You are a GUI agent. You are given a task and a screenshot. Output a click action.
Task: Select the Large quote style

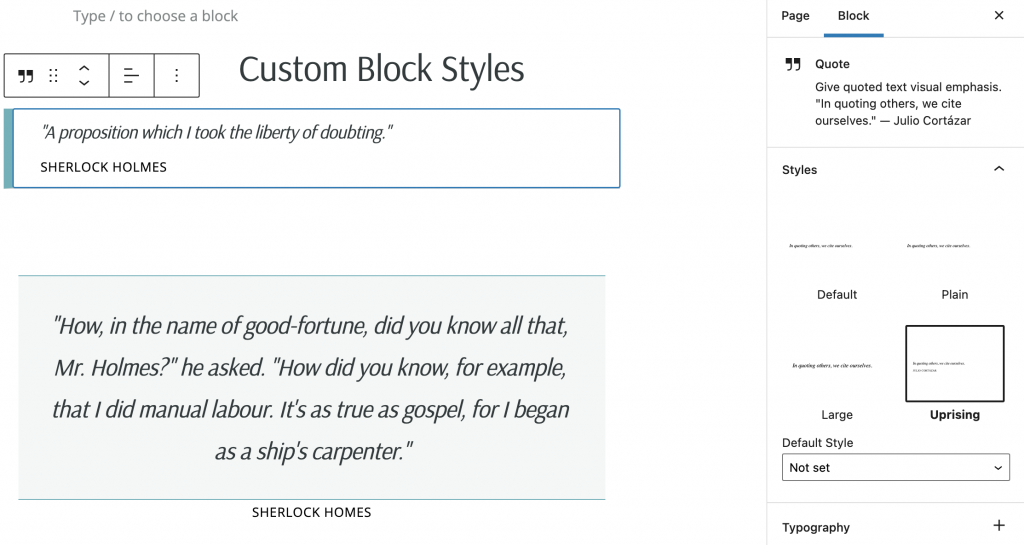(x=837, y=374)
